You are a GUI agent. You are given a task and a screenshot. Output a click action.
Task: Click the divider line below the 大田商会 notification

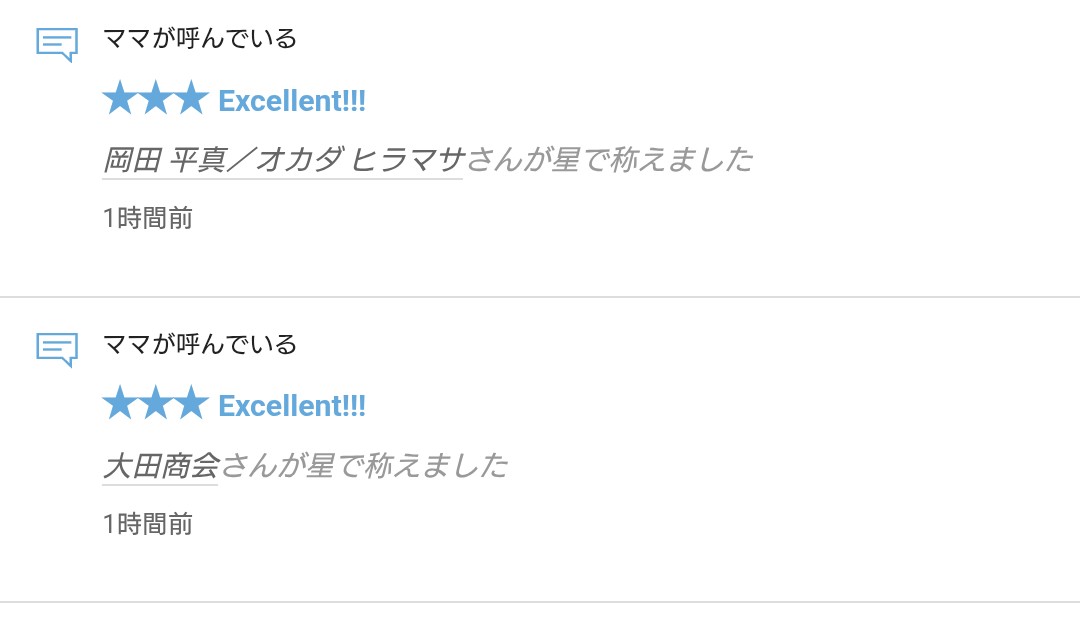point(540,603)
